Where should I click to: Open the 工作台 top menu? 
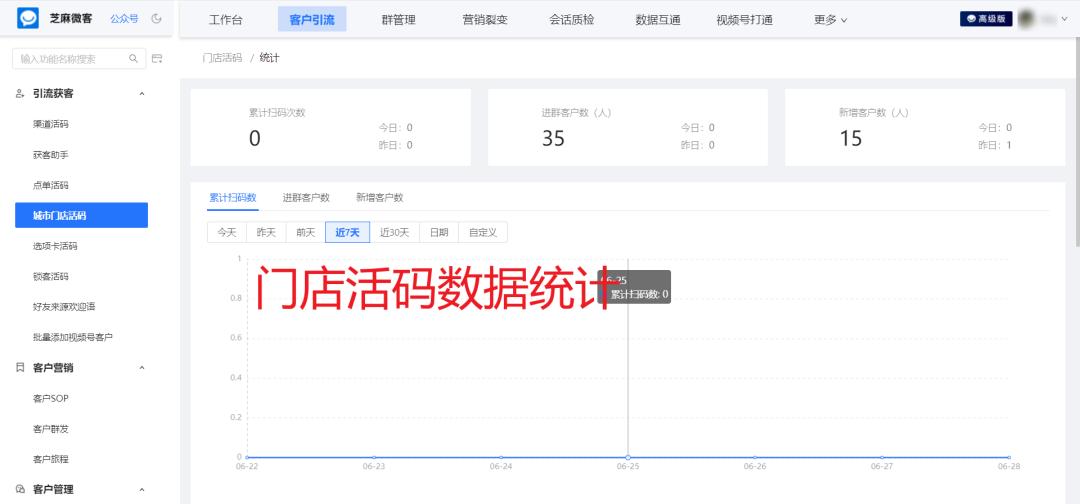click(225, 20)
